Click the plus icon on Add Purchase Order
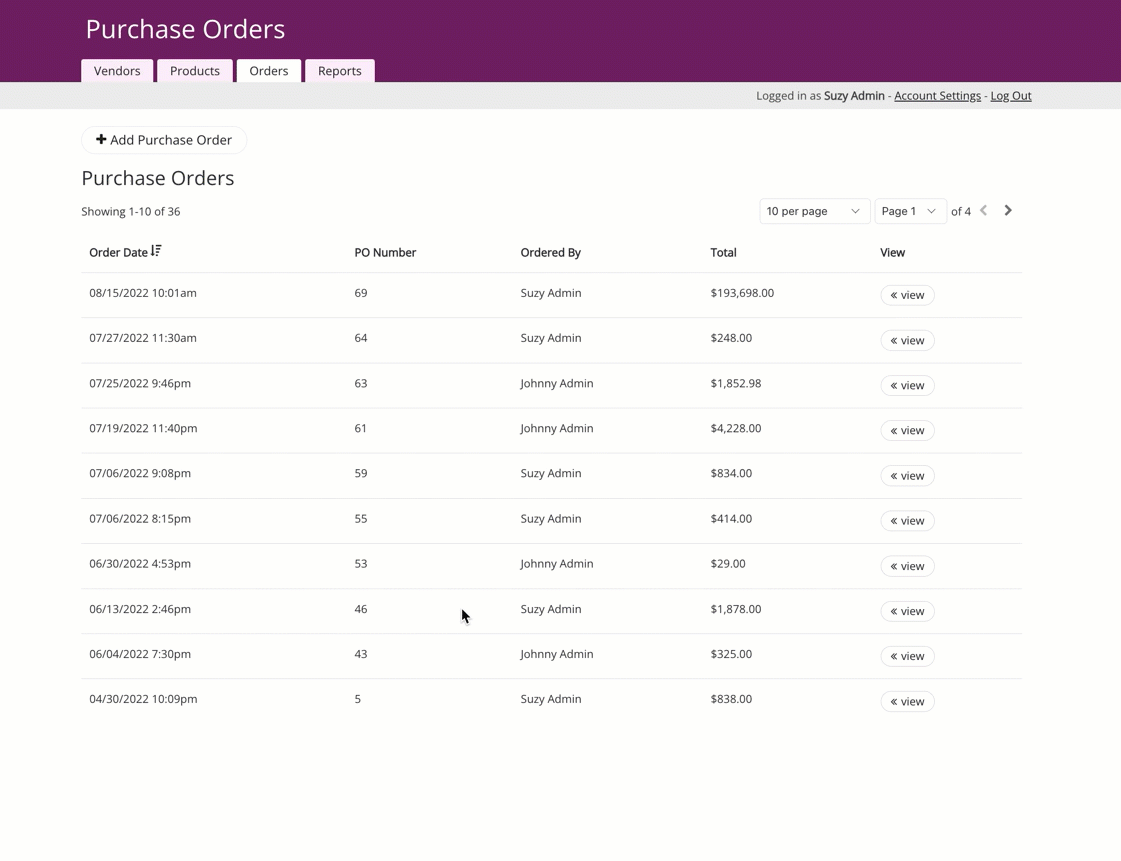 click(101, 140)
